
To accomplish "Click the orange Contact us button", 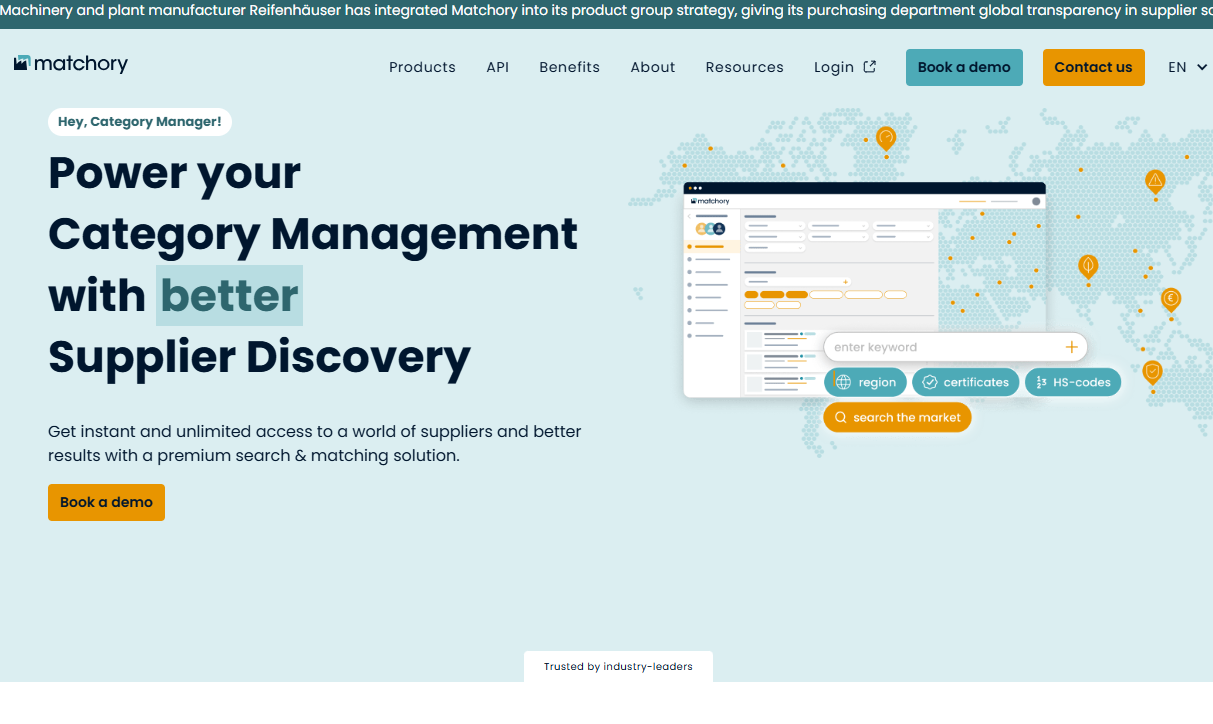I will [x=1093, y=67].
